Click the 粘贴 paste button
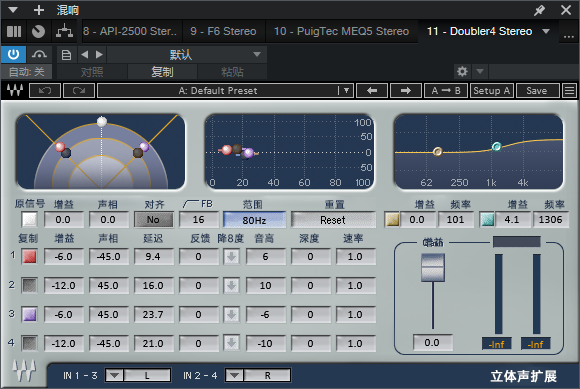 pos(232,72)
